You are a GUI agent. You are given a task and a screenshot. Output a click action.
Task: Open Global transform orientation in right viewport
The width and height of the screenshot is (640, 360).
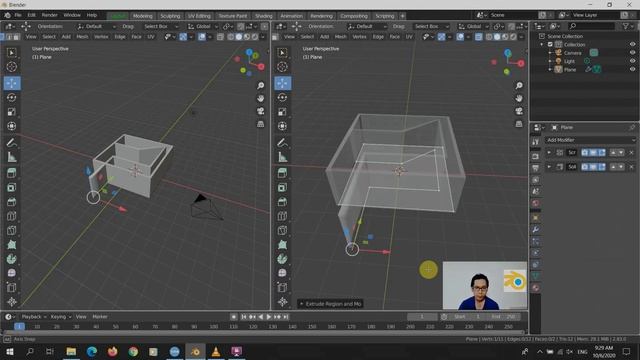[x=473, y=26]
